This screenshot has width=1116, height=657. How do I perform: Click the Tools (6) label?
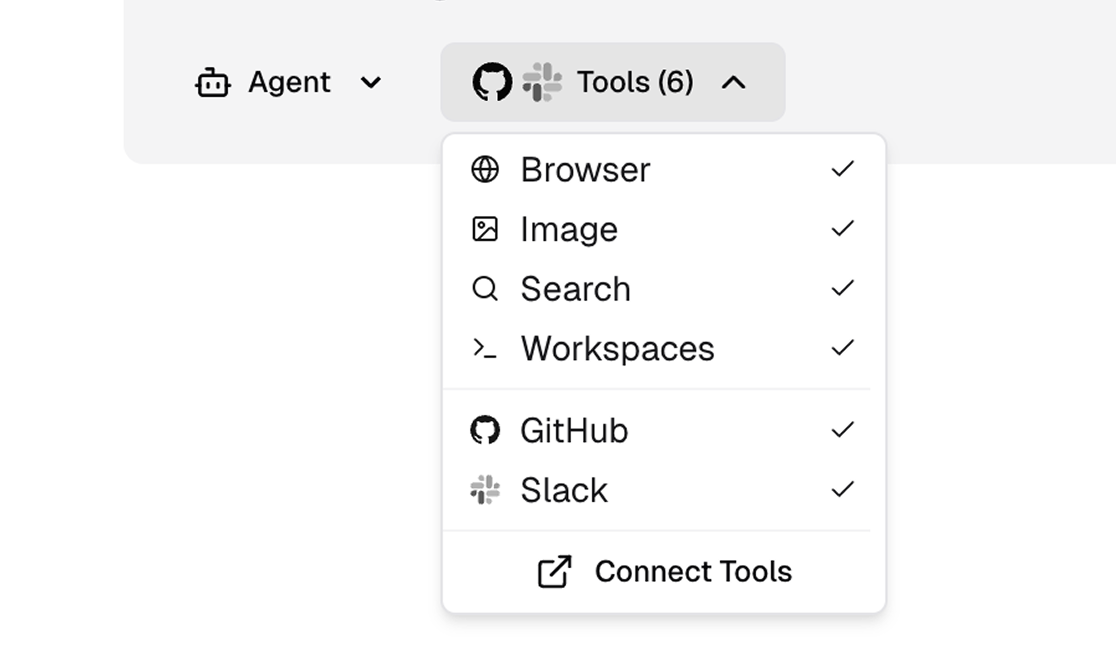coord(635,82)
